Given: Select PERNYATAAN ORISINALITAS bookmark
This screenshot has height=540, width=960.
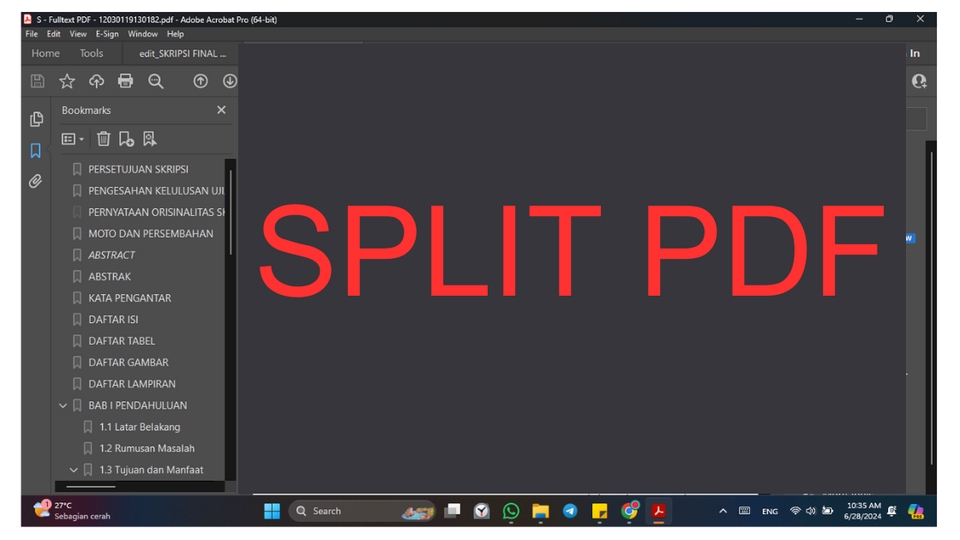Looking at the screenshot, I should point(156,212).
